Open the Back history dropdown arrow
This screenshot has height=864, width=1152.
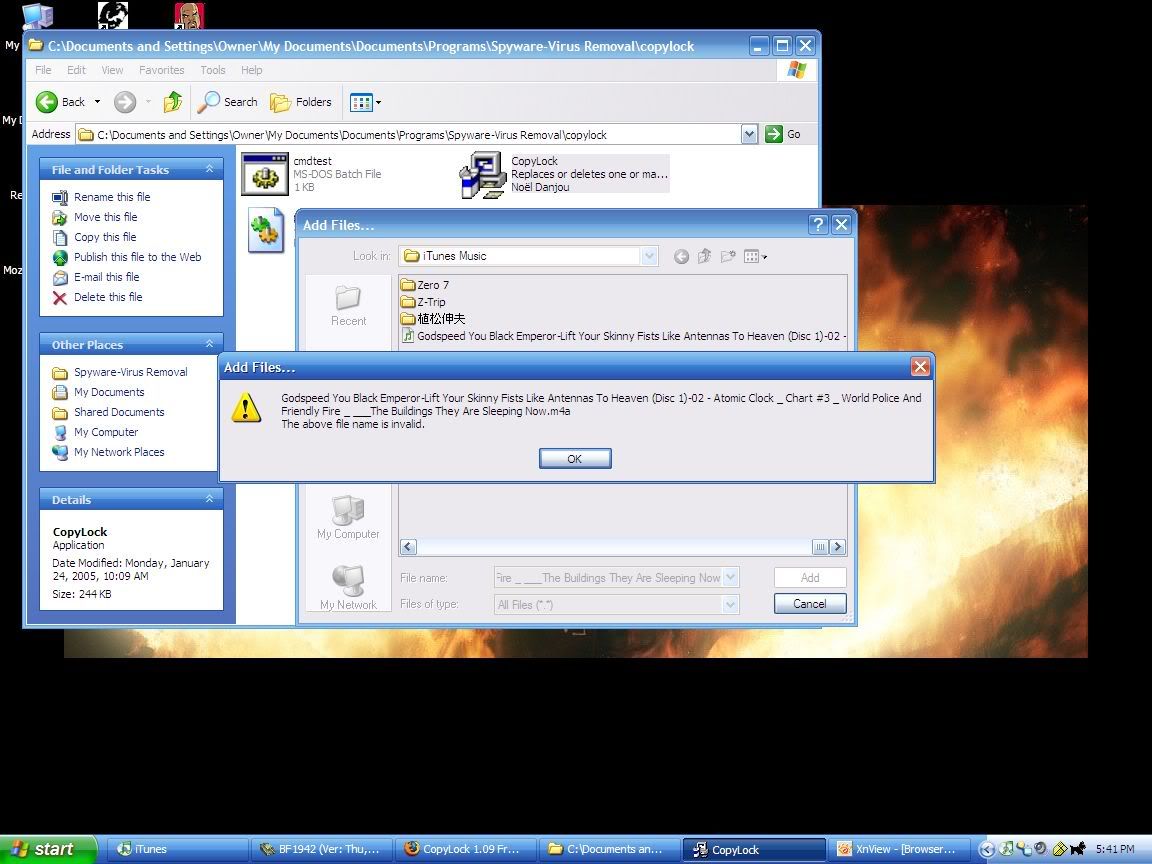pyautogui.click(x=97, y=102)
